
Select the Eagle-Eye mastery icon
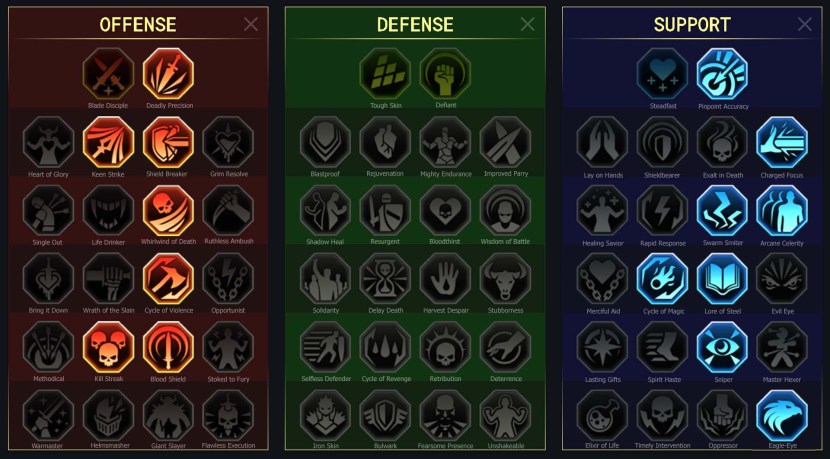[782, 416]
